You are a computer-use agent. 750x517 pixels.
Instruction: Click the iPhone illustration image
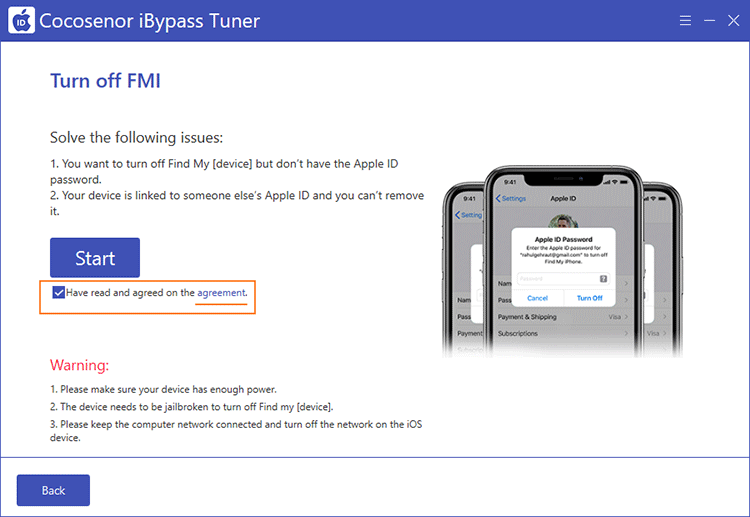(x=562, y=262)
